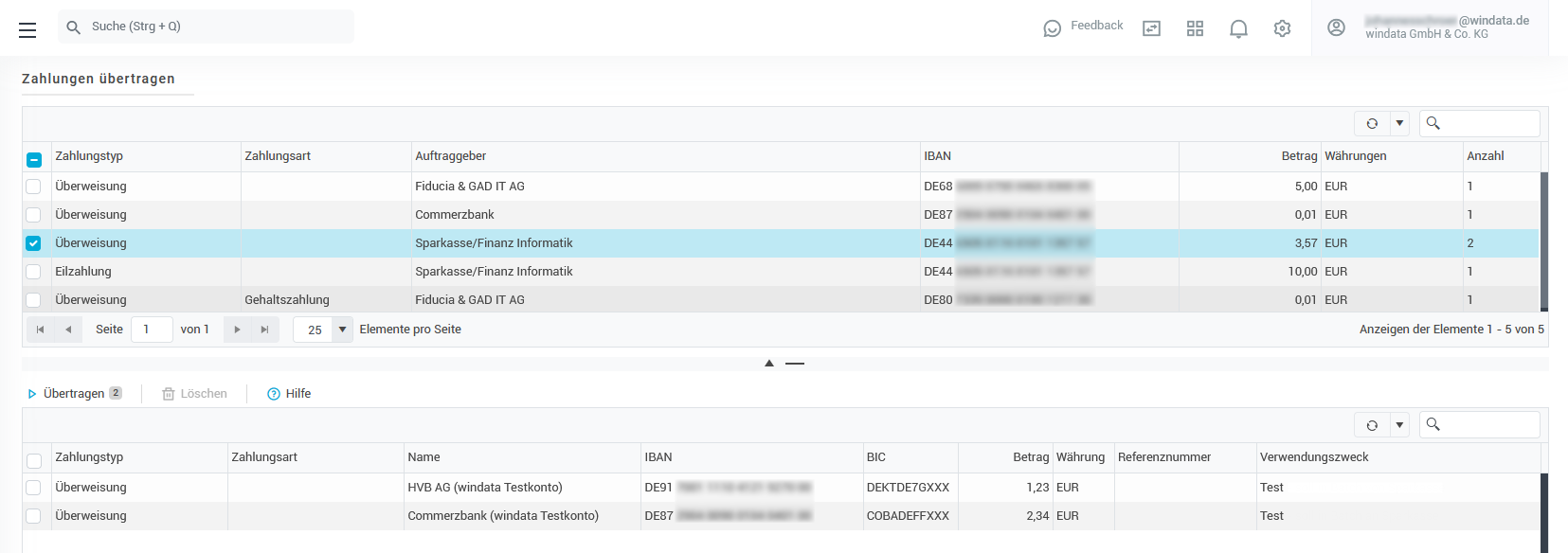
Task: Sort by the Auftraggeber column header
Action: point(451,156)
